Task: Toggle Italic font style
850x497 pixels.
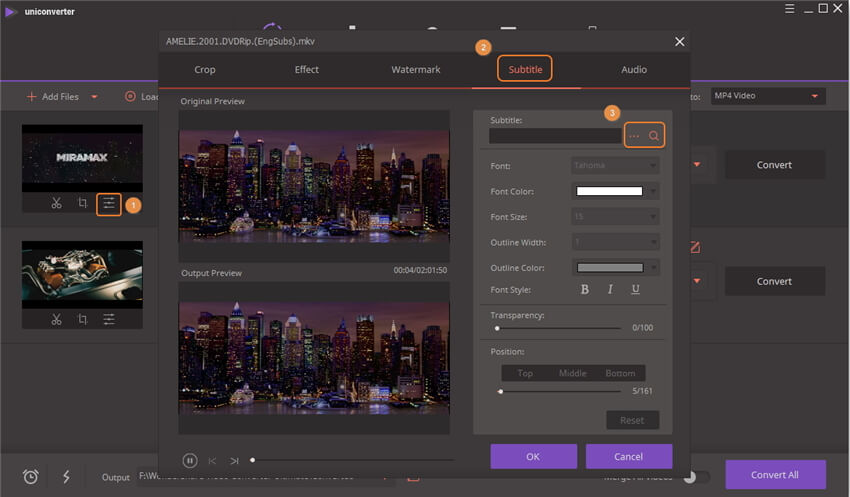Action: pyautogui.click(x=610, y=289)
